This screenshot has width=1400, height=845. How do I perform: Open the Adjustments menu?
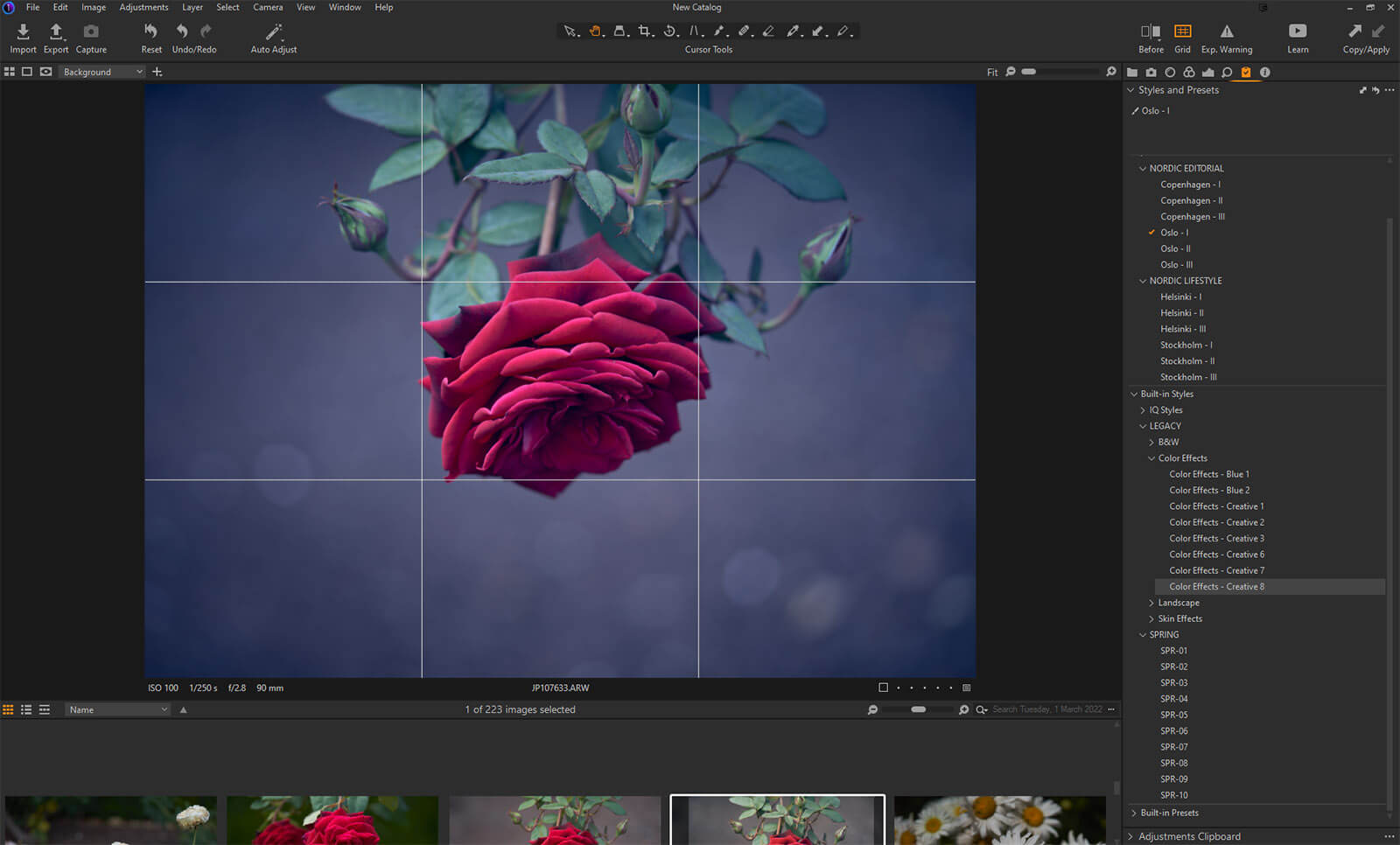click(x=143, y=7)
